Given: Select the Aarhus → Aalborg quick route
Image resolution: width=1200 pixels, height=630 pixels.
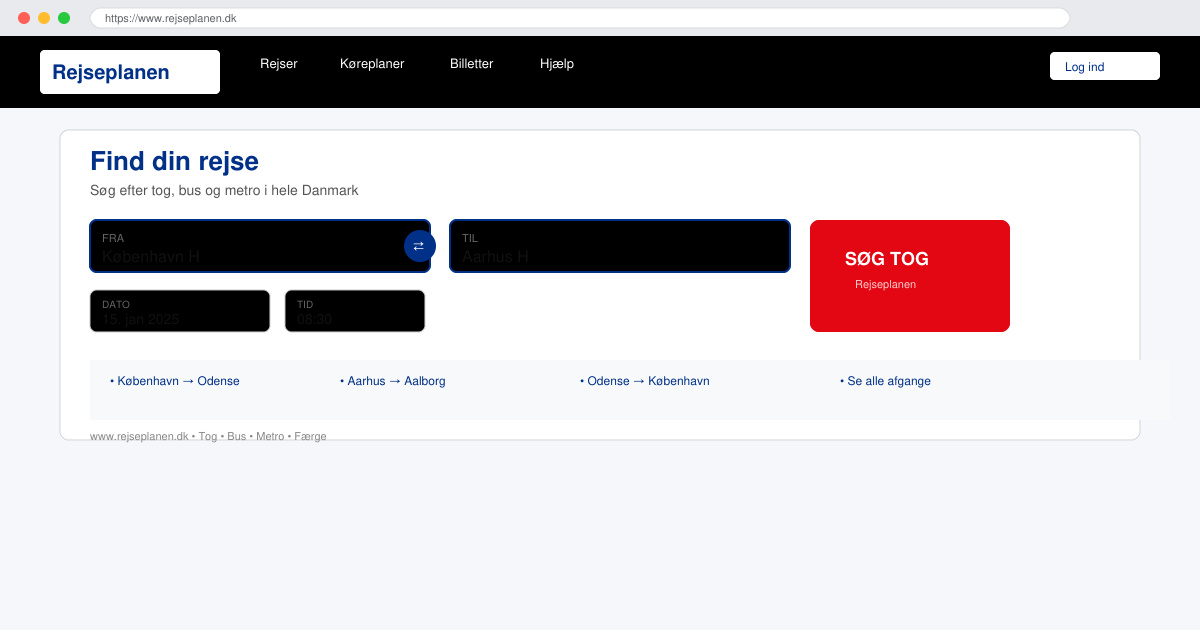Looking at the screenshot, I should coord(393,381).
